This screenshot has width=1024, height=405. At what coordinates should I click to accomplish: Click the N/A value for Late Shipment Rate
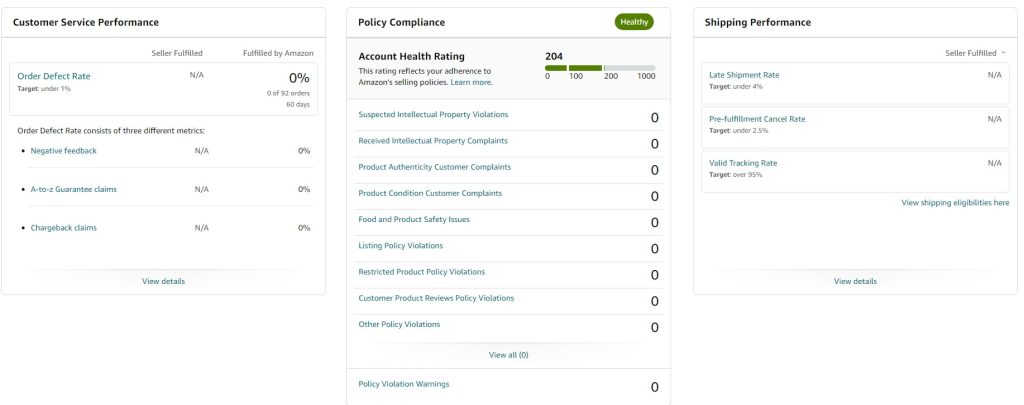pos(994,75)
